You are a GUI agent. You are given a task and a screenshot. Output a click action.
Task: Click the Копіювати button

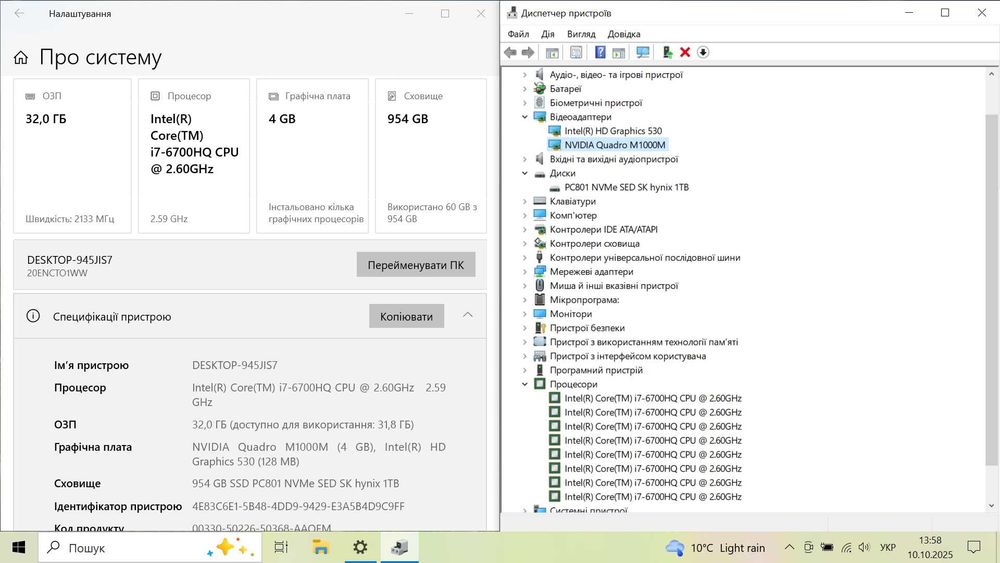point(406,316)
